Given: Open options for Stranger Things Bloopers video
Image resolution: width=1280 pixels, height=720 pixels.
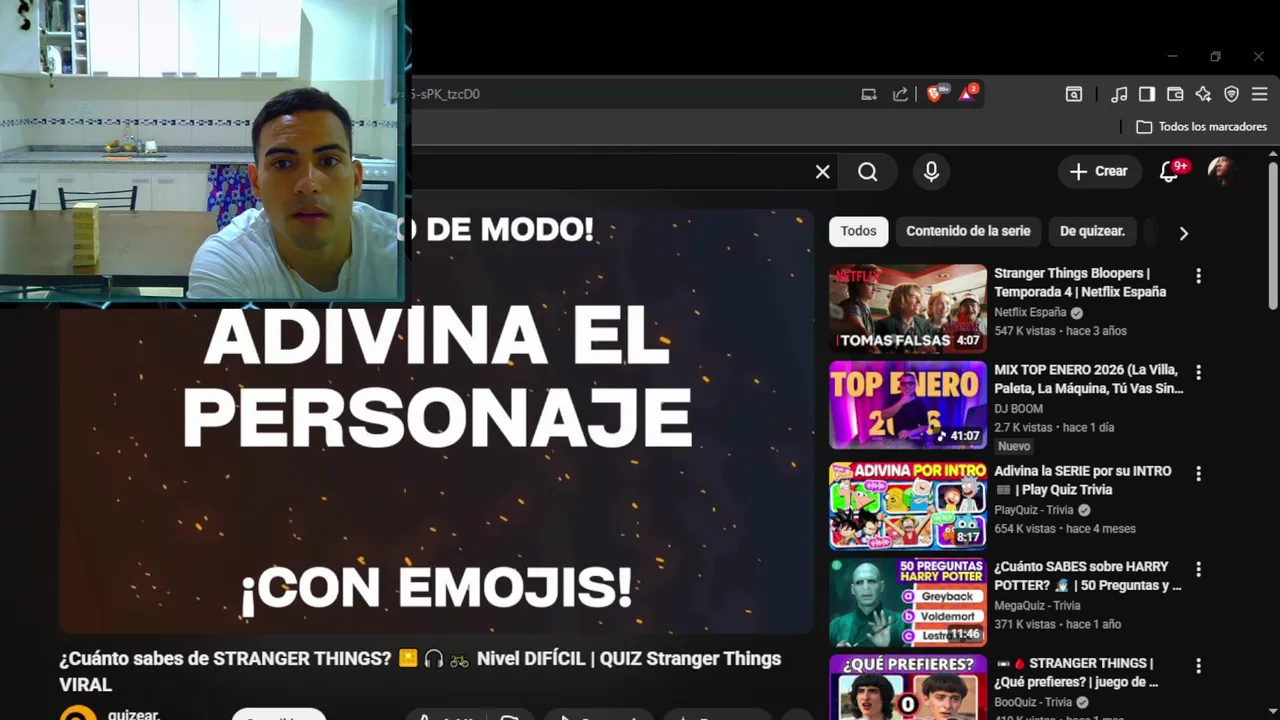Looking at the screenshot, I should (x=1198, y=276).
